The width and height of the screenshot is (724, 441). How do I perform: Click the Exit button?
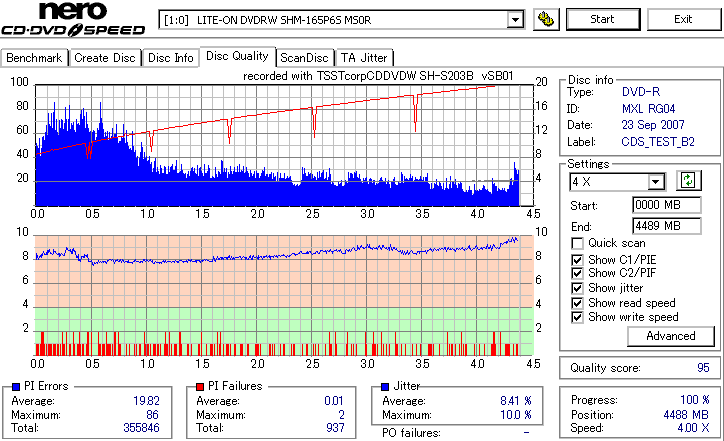coord(683,19)
